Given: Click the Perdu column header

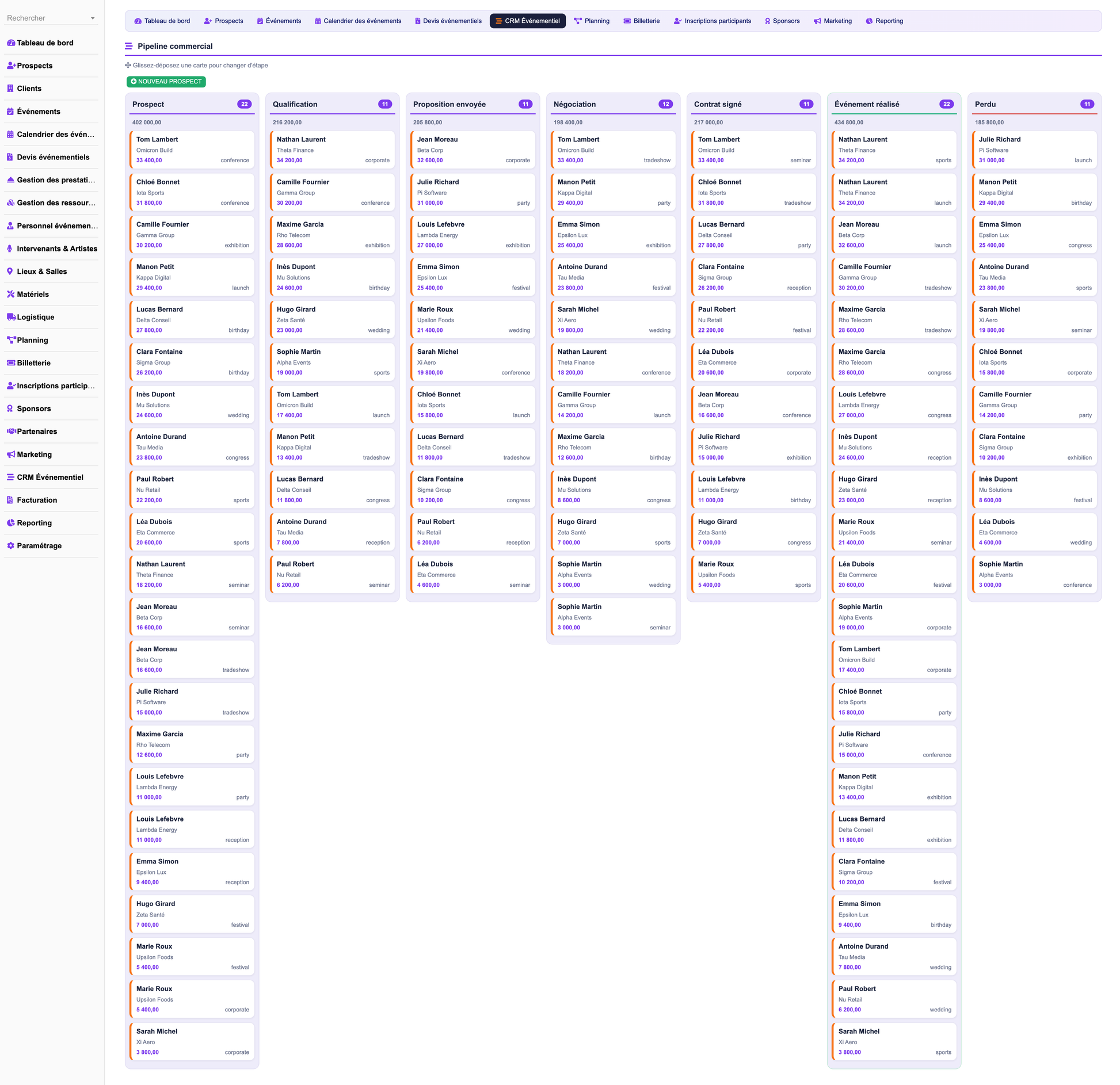Looking at the screenshot, I should [x=1034, y=104].
